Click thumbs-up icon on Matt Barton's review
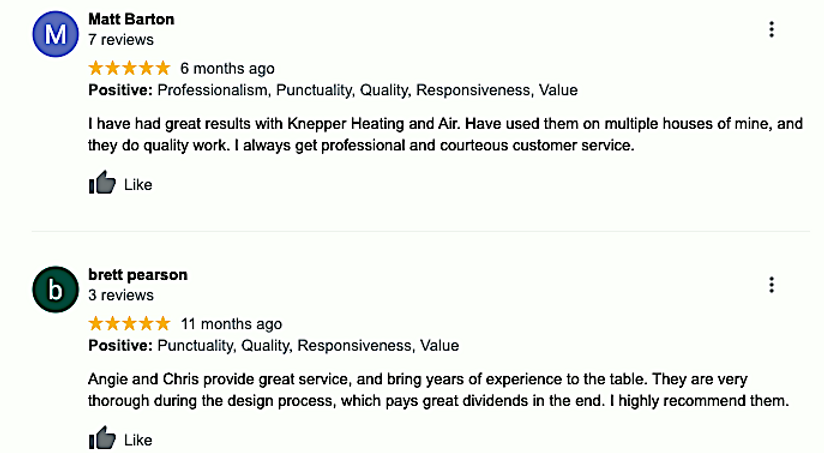 [102, 184]
